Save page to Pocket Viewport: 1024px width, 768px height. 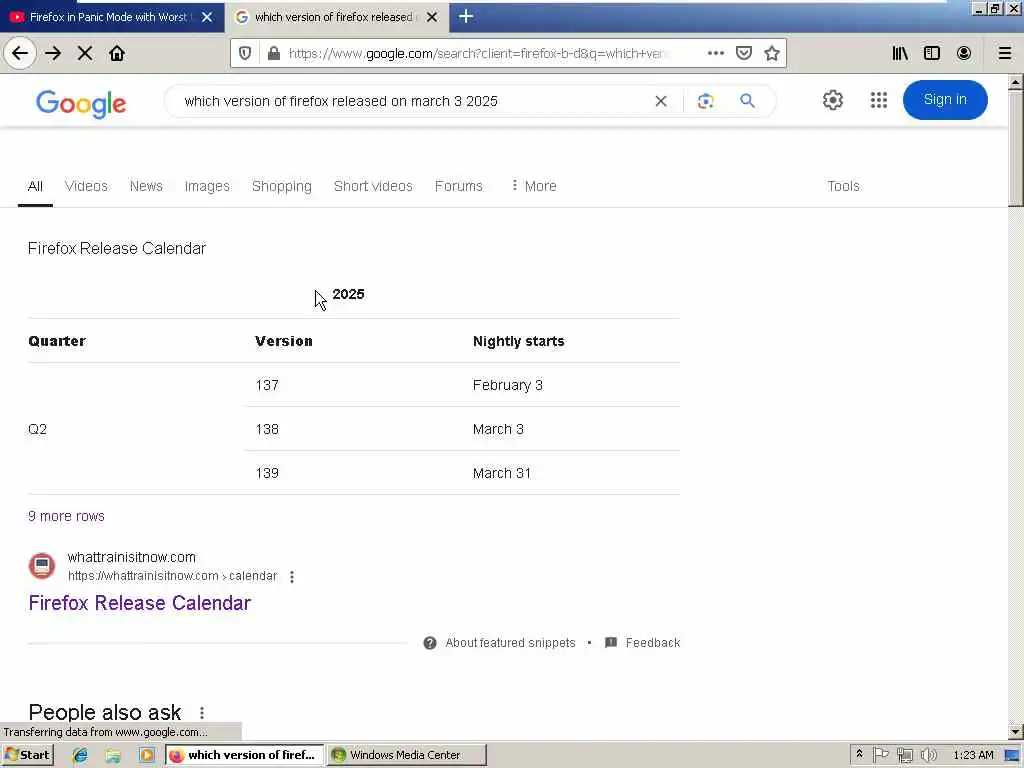[x=744, y=53]
